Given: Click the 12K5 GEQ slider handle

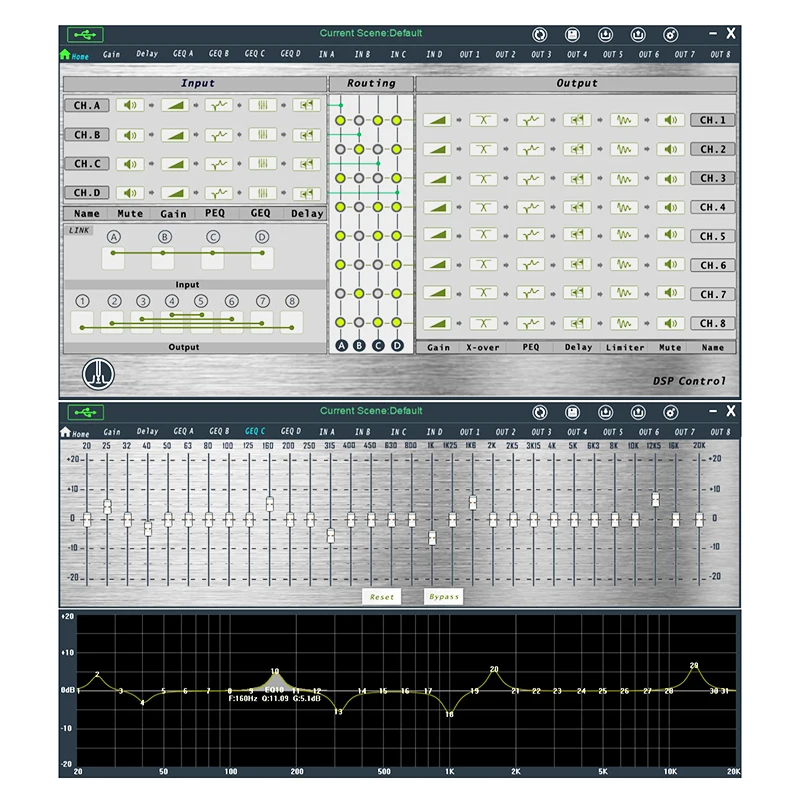Looking at the screenshot, I should click(655, 499).
